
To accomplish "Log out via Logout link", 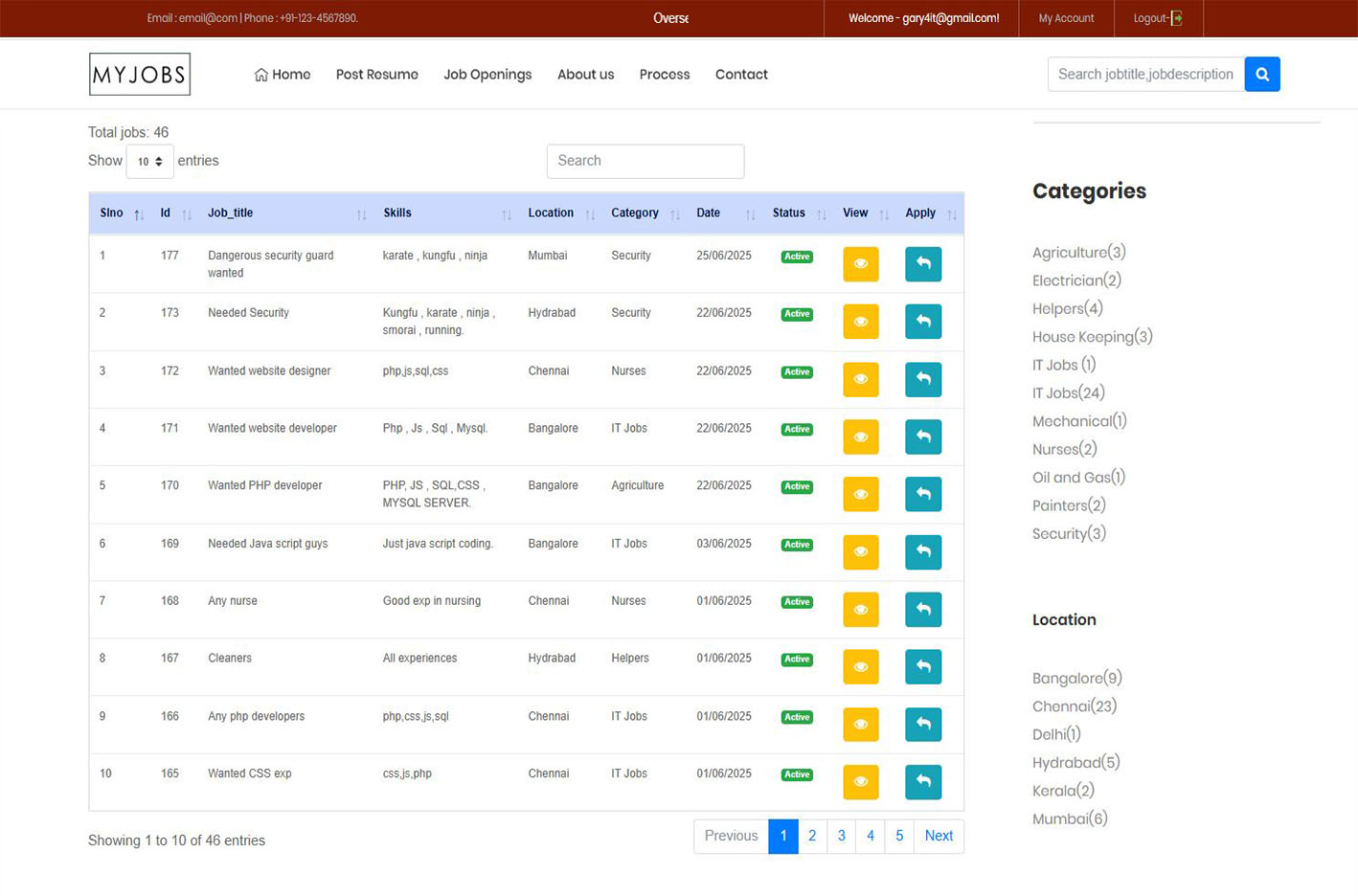I will pyautogui.click(x=1157, y=18).
